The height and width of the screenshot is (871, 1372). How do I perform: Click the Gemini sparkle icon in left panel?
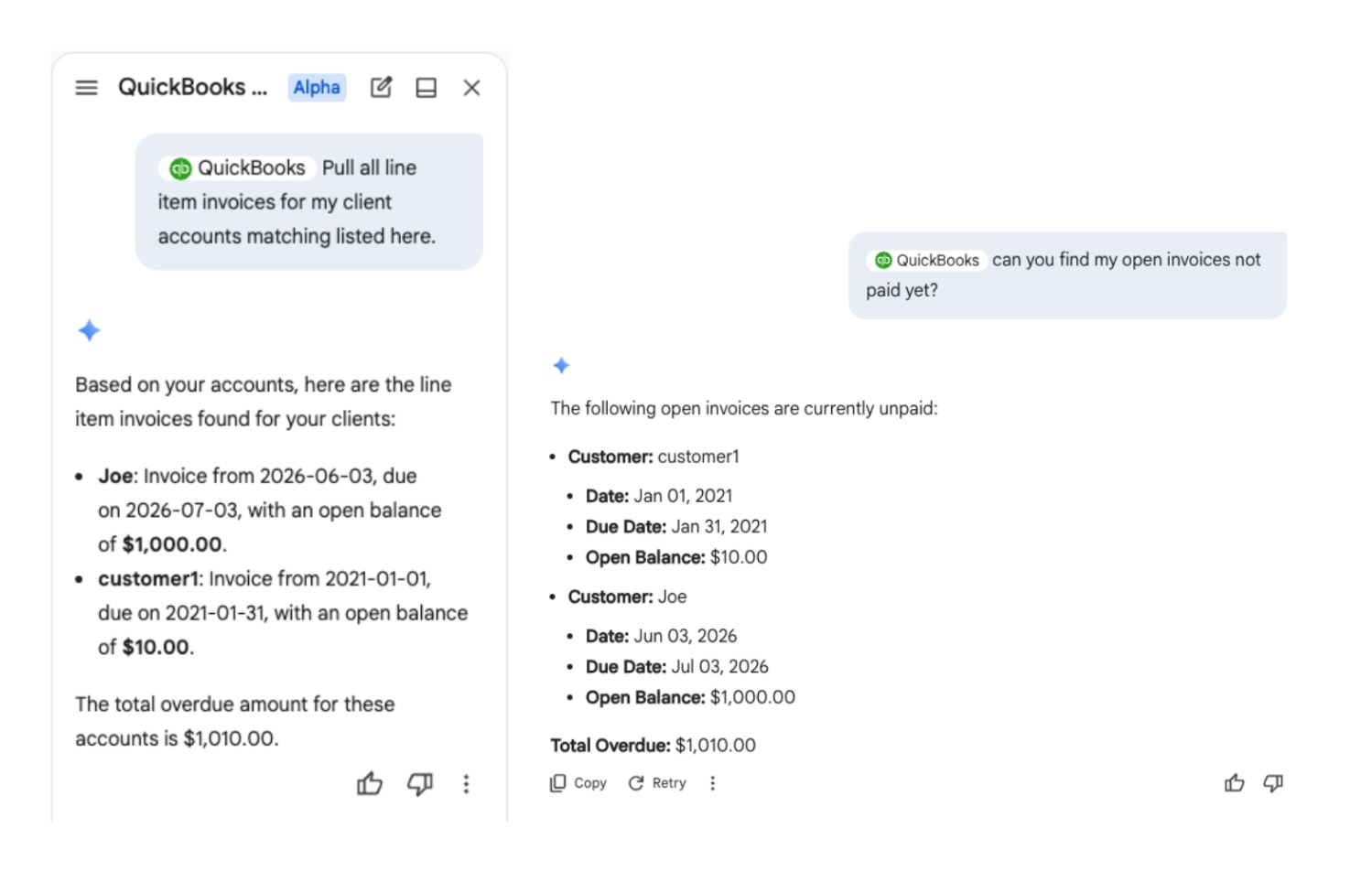tap(89, 330)
